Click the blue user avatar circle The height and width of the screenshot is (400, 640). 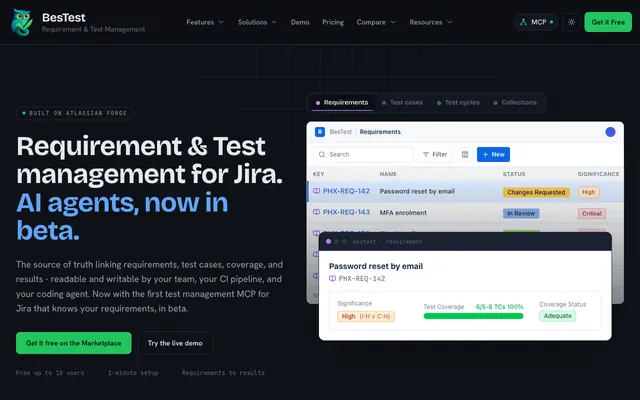(610, 132)
